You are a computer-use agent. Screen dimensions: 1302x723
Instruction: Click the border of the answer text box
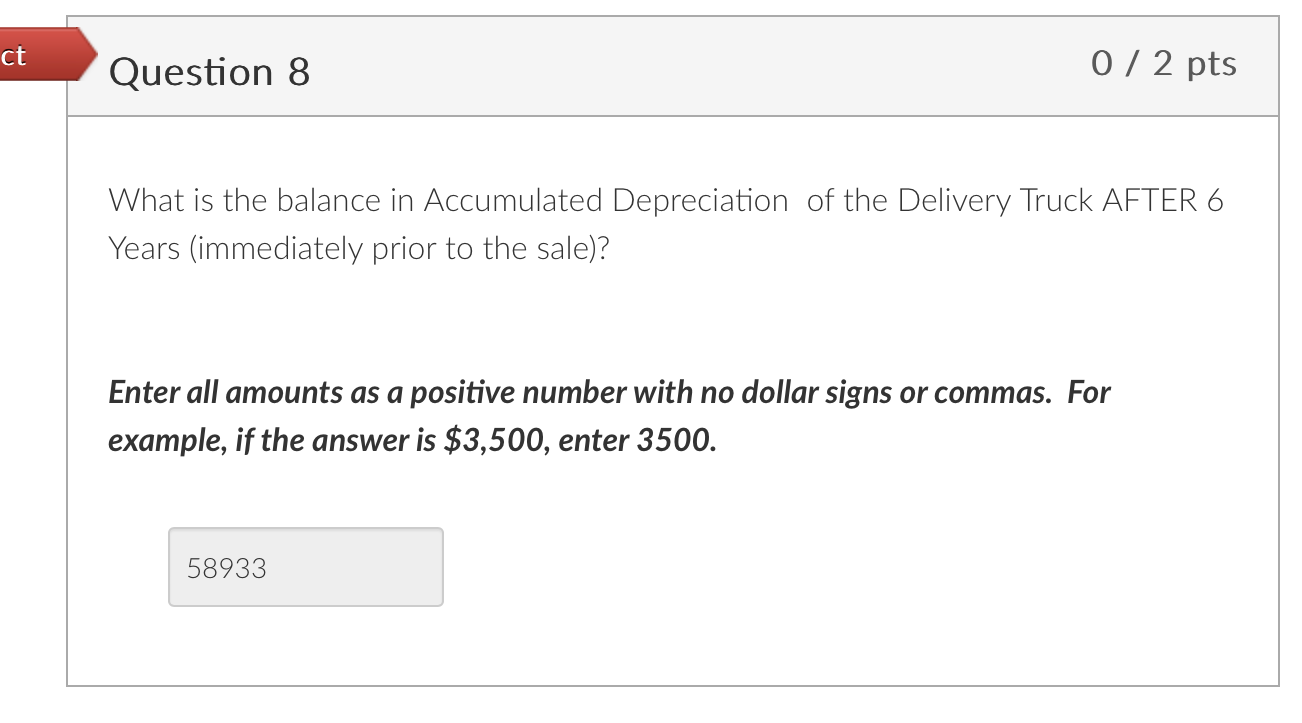(305, 529)
